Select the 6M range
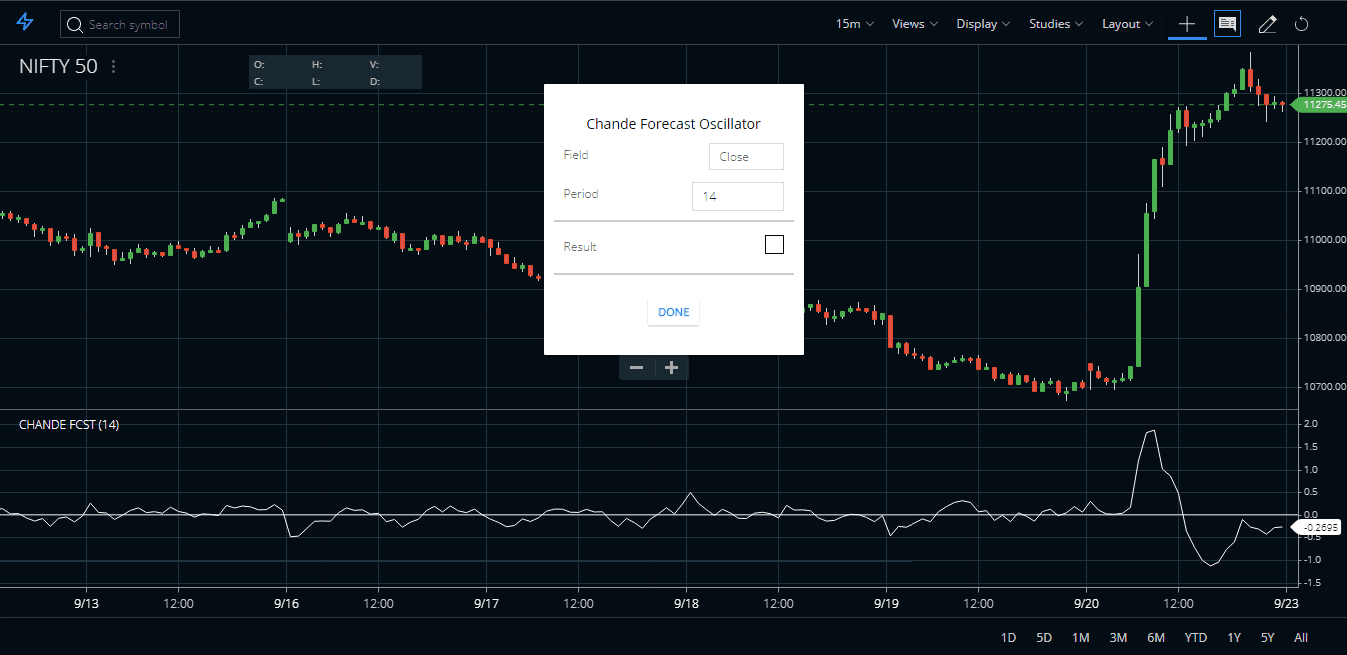The height and width of the screenshot is (655, 1347). point(1156,638)
